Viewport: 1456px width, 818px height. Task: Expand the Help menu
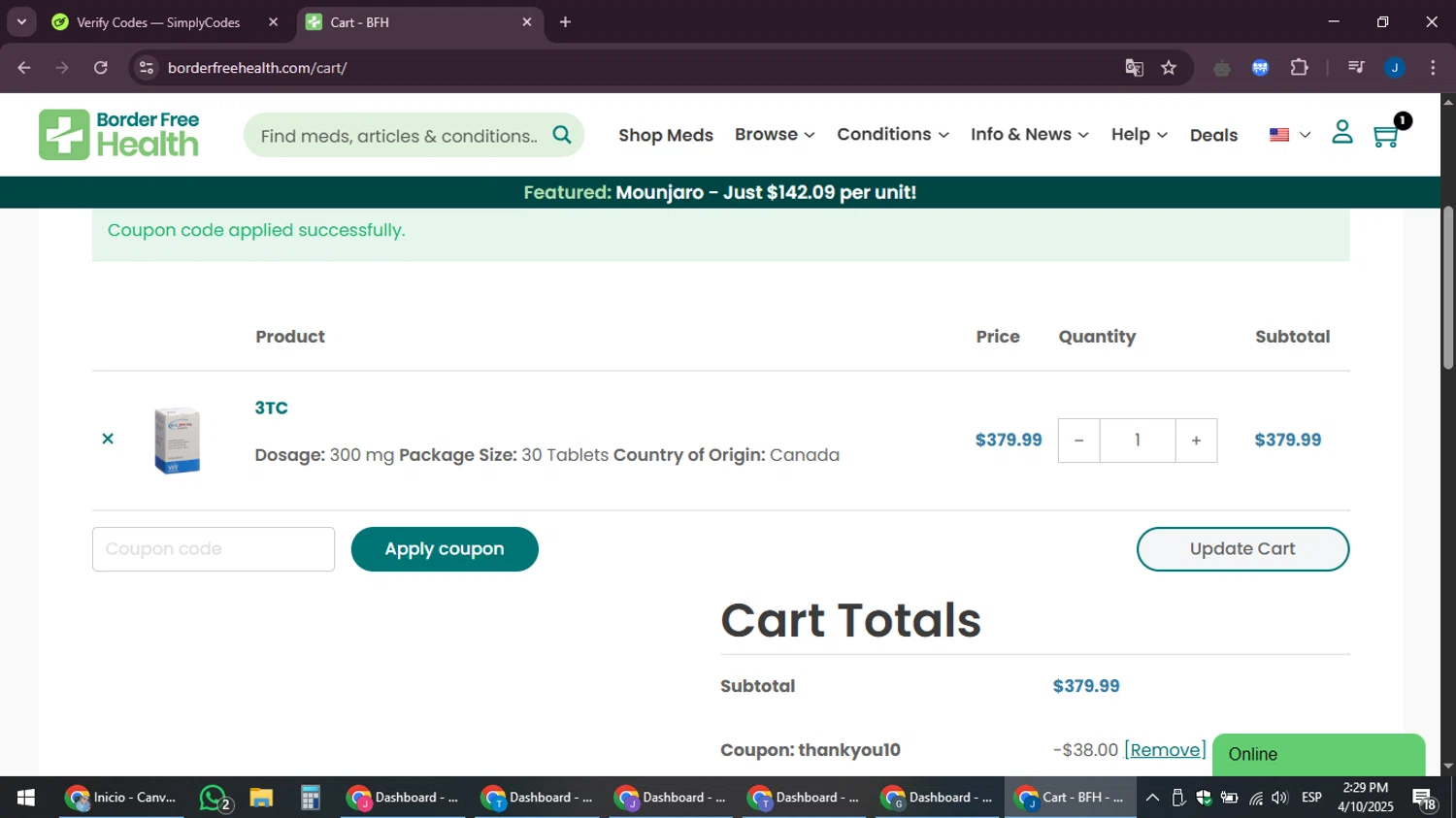(1140, 134)
